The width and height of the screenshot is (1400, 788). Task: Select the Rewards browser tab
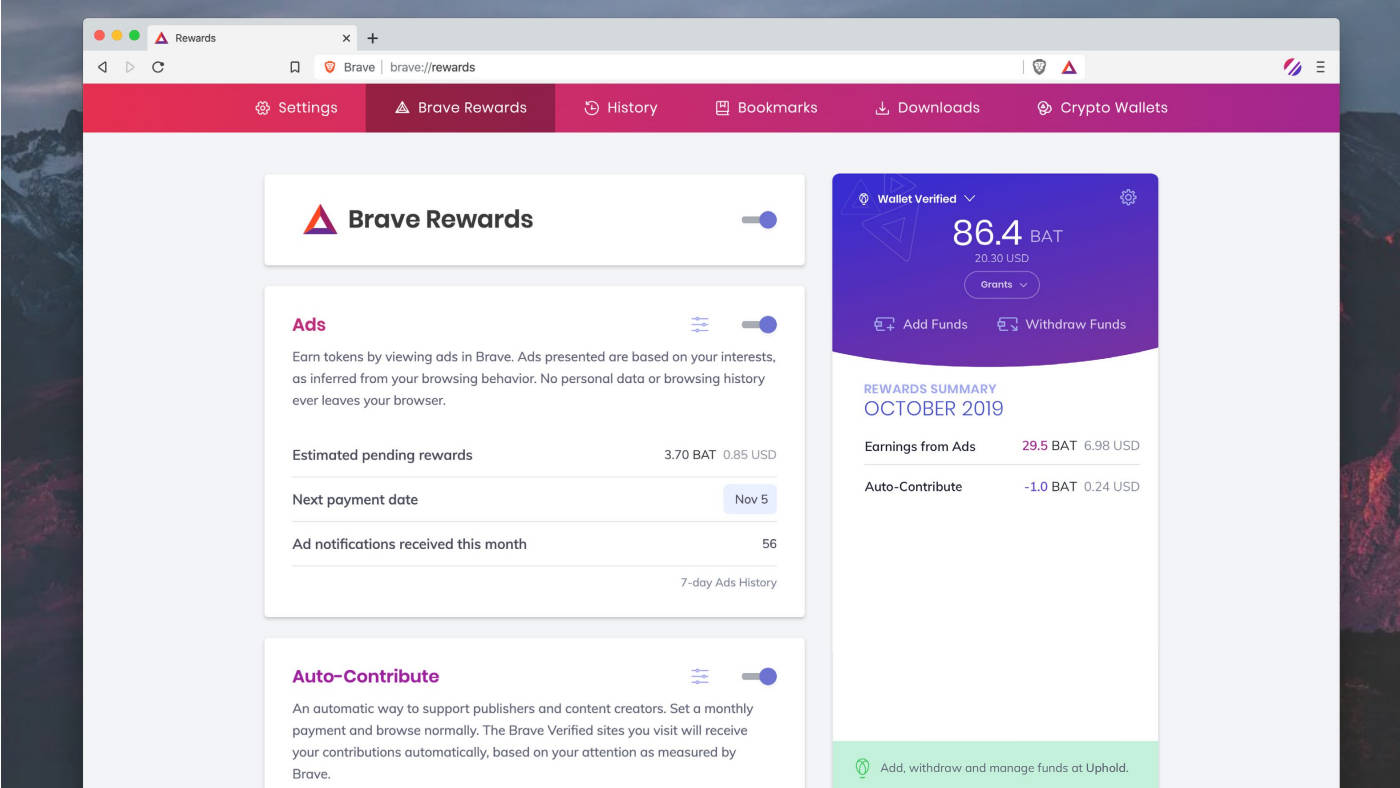click(254, 38)
